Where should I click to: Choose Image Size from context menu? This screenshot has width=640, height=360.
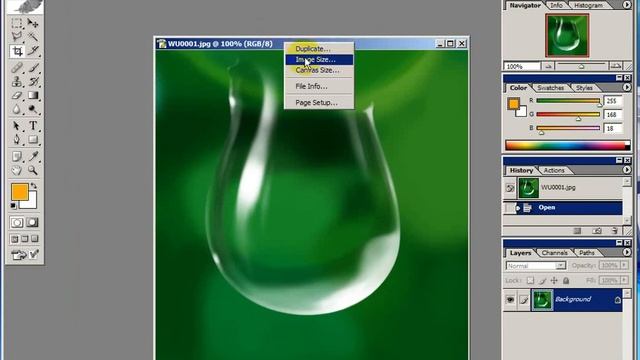(319, 60)
